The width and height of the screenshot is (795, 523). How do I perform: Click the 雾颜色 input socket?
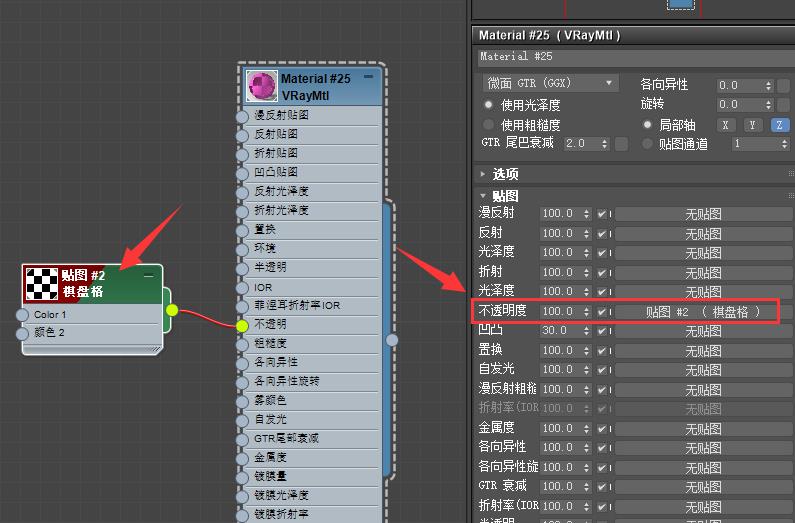point(242,401)
